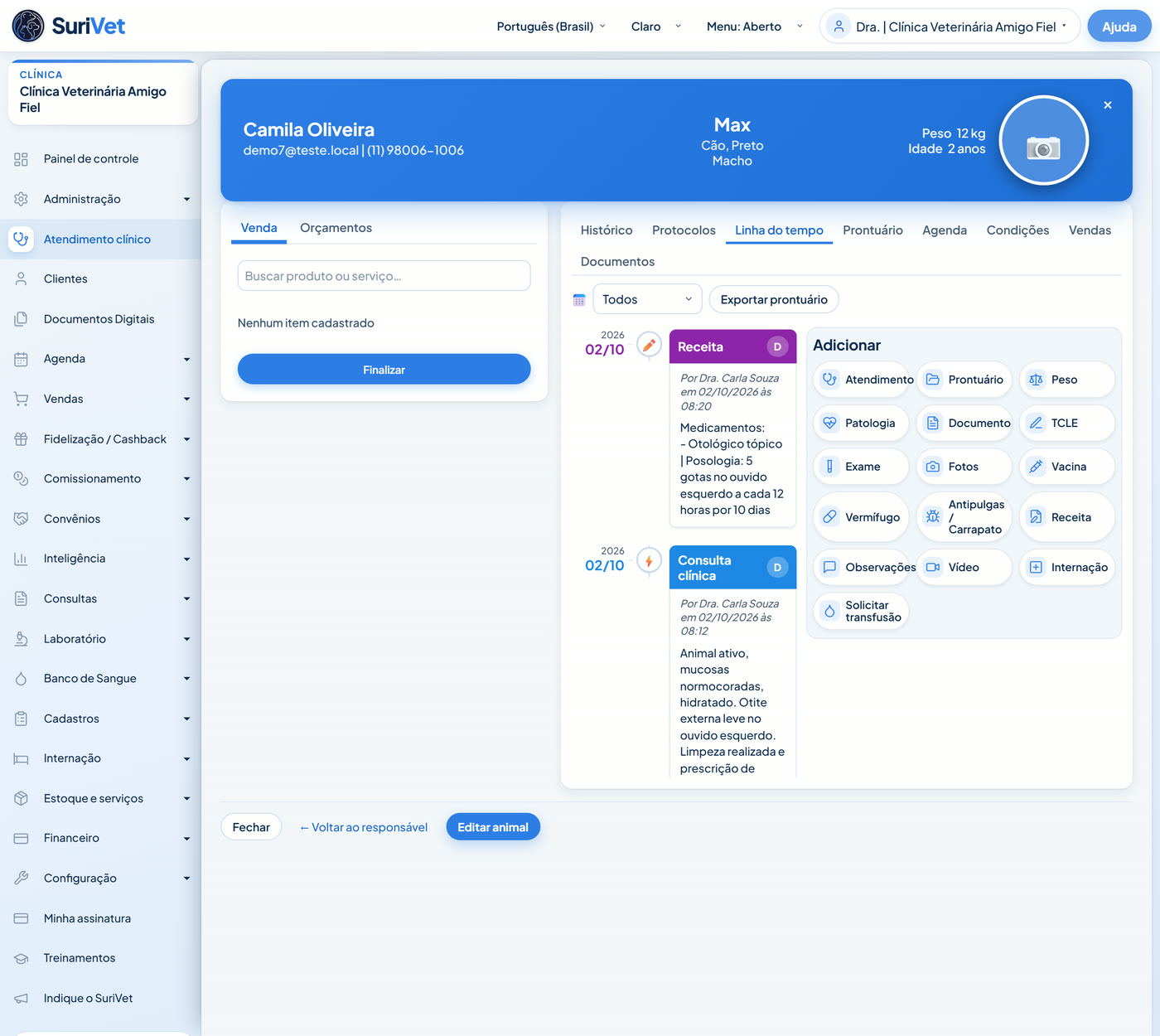Add a Peso weight entry
This screenshot has height=1036, width=1160.
(x=1067, y=380)
